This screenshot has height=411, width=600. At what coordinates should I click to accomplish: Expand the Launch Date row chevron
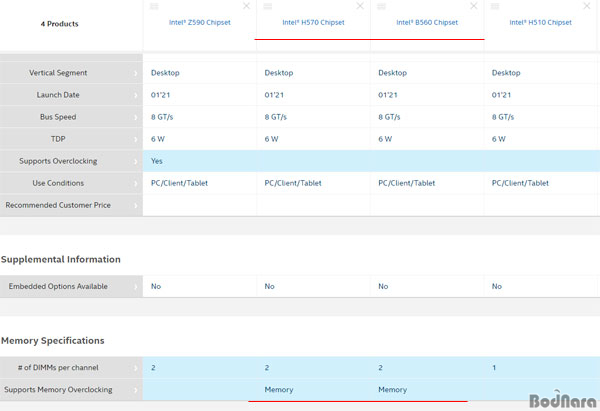coord(135,95)
